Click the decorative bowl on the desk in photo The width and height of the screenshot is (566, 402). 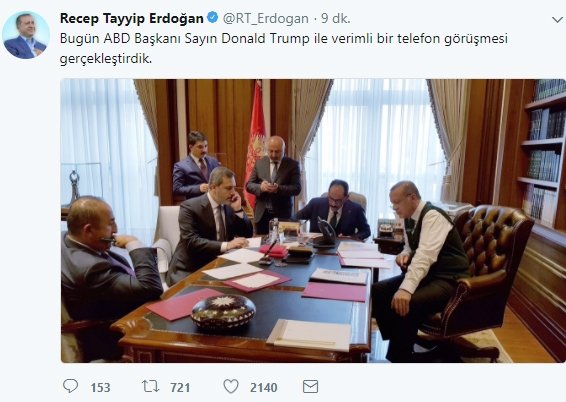coord(223,310)
